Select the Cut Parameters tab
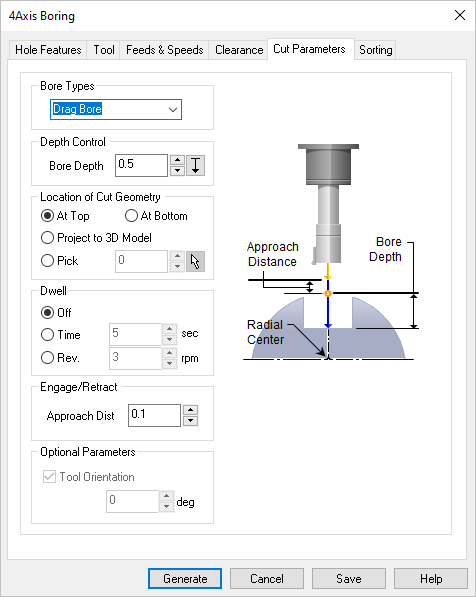This screenshot has width=476, height=597. 310,49
